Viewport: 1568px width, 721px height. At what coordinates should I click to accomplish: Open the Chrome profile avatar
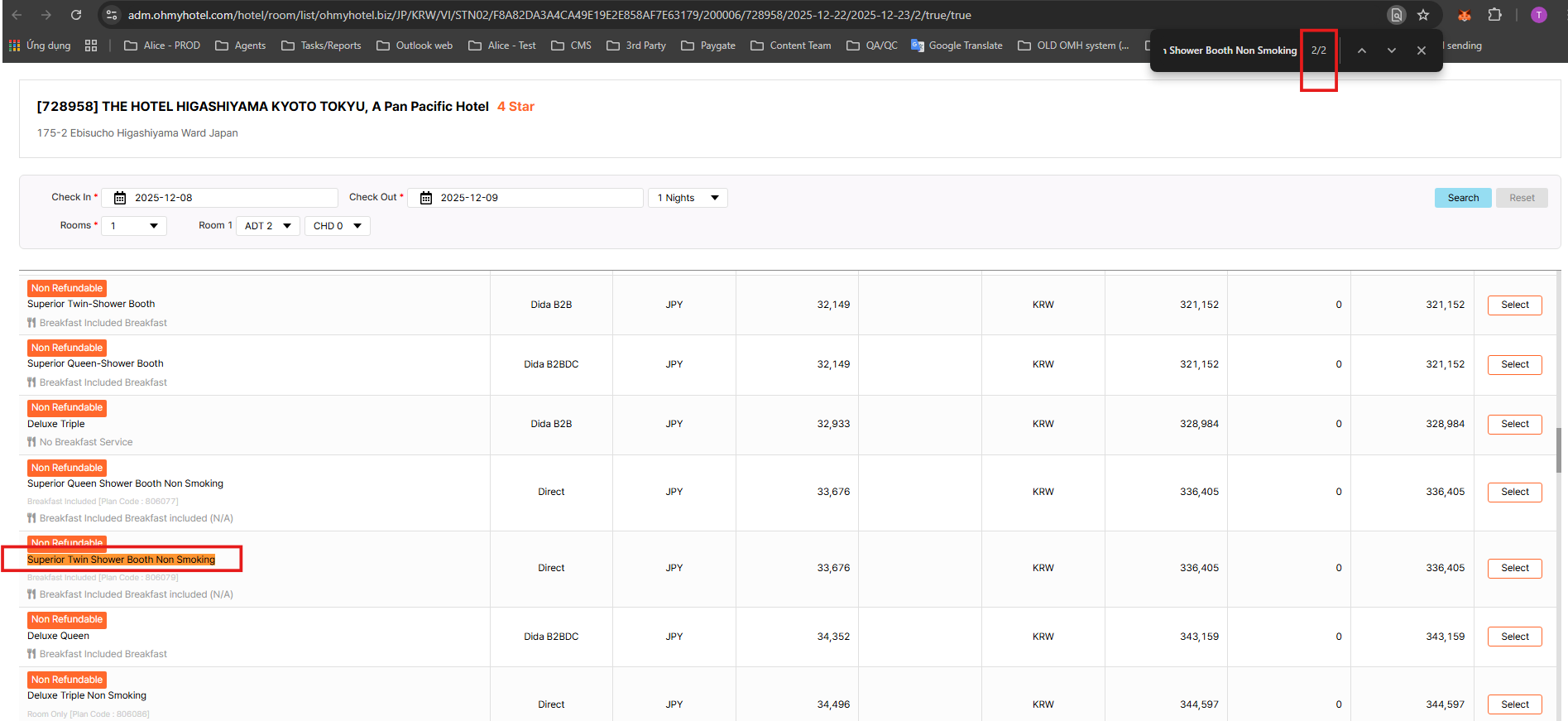pos(1539,15)
